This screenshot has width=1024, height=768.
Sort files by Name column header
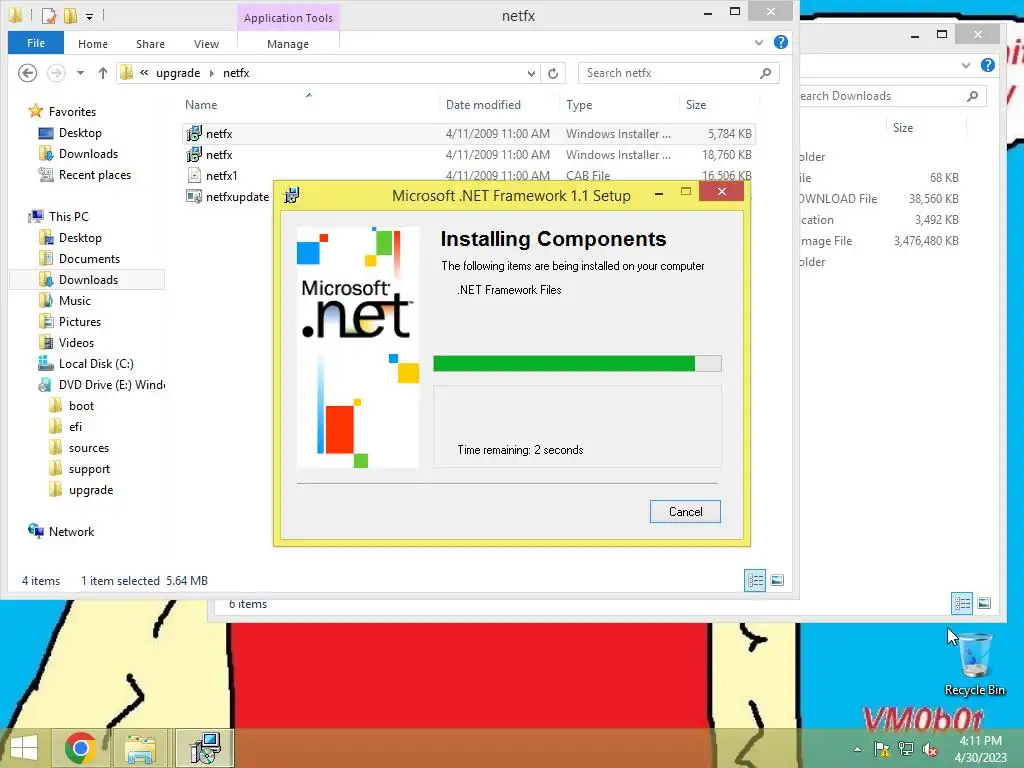click(200, 104)
